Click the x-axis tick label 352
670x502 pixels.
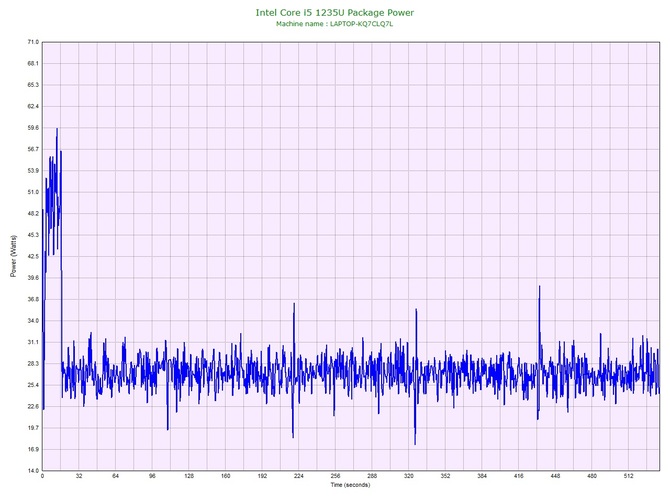(445, 476)
